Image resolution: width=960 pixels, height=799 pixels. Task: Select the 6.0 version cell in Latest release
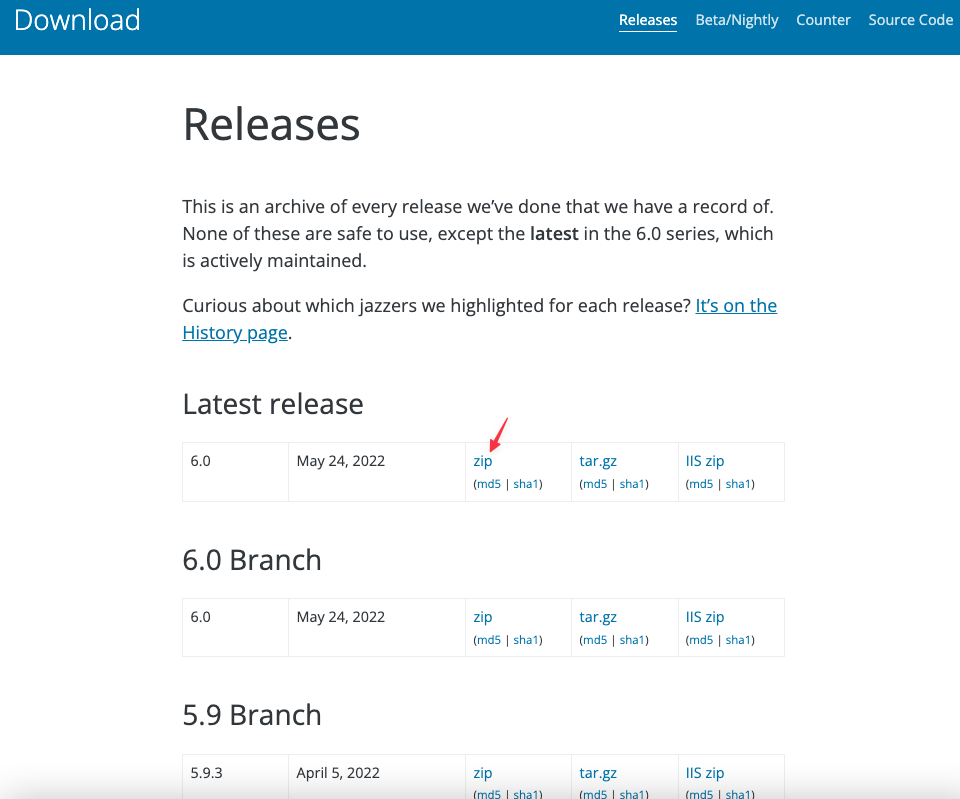235,472
